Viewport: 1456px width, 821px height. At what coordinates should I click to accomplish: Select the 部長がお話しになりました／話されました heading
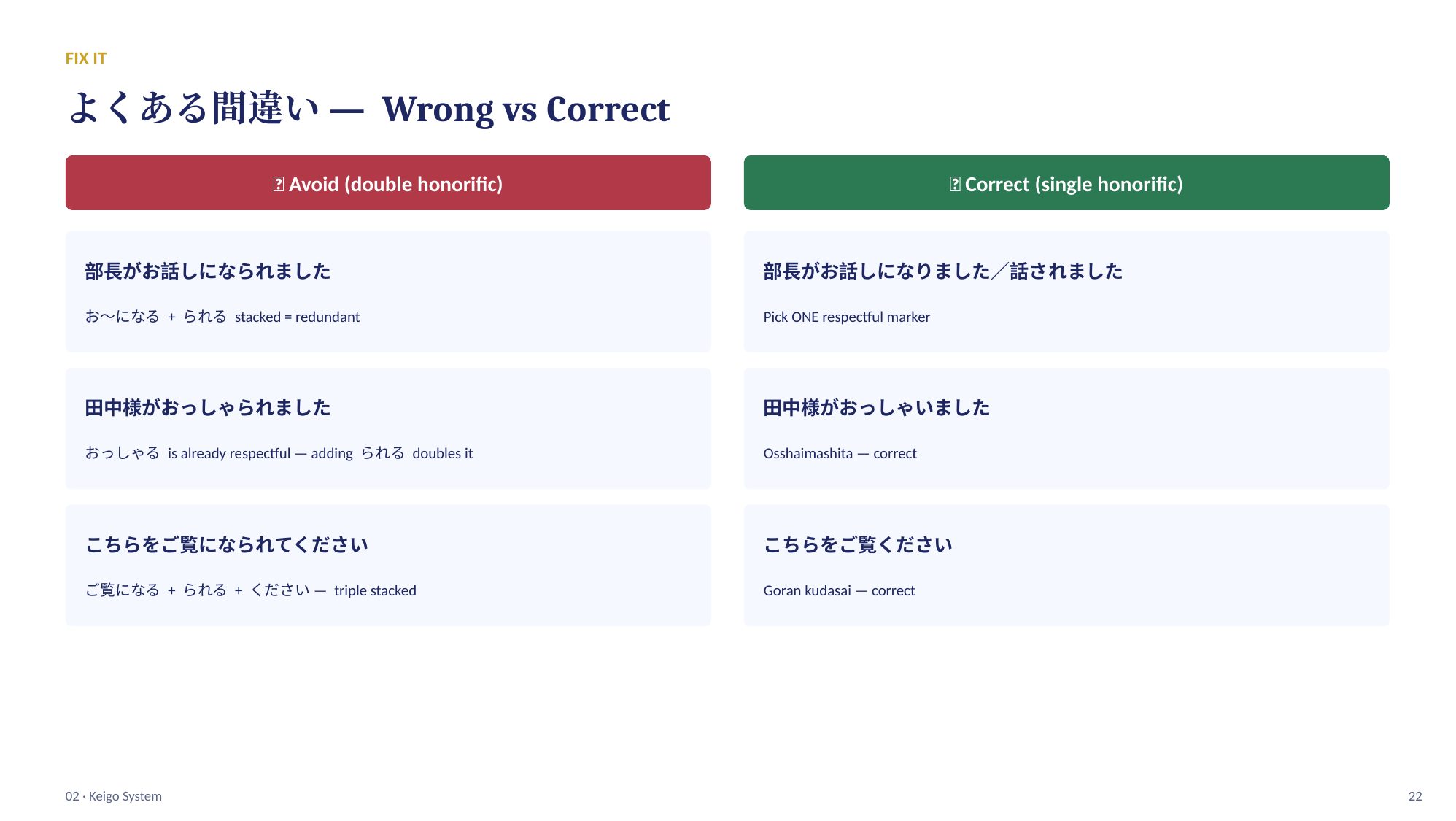tap(942, 271)
